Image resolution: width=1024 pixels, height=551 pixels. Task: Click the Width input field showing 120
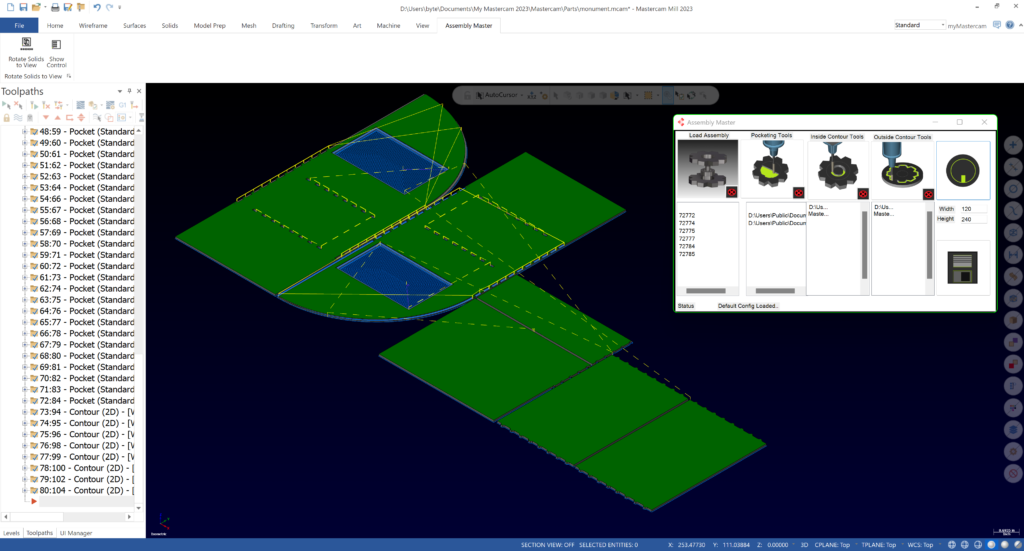[x=973, y=209]
